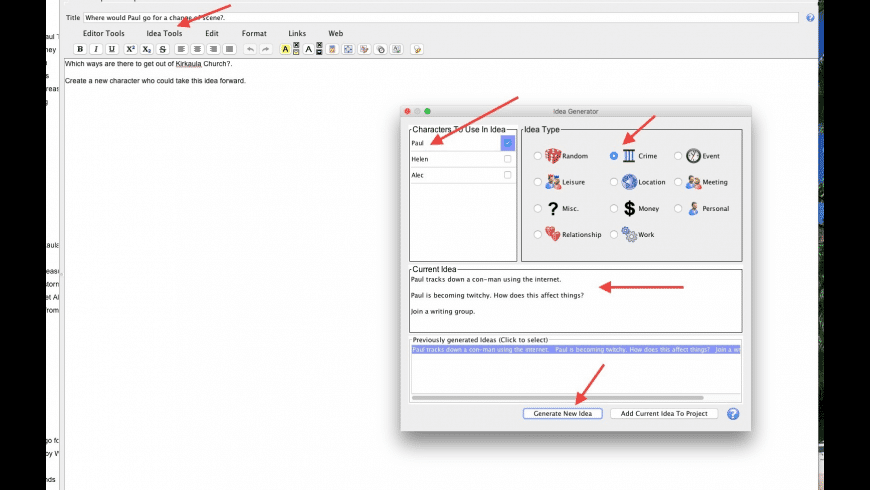Check Alec in characters list

[508, 175]
